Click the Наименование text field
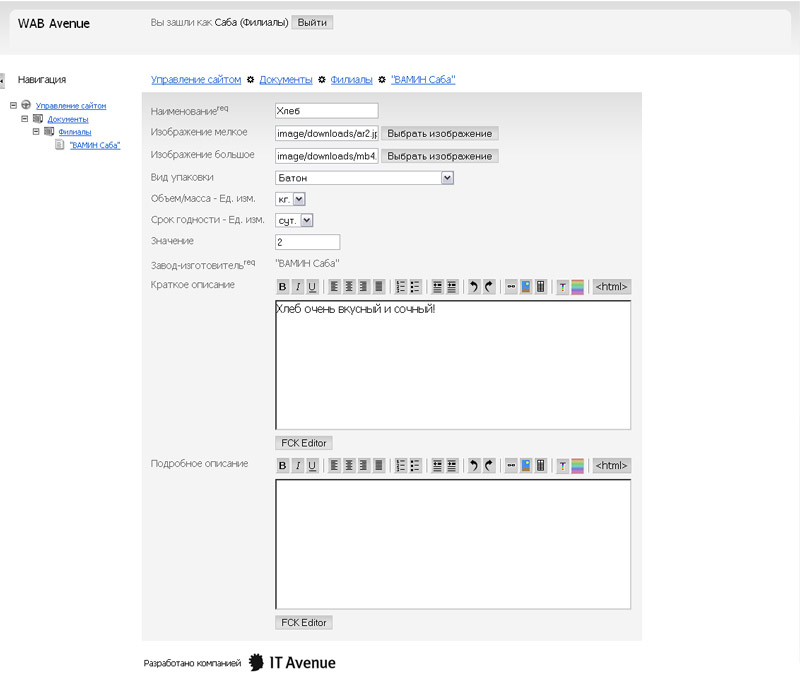This screenshot has width=800, height=690. pyautogui.click(x=326, y=111)
